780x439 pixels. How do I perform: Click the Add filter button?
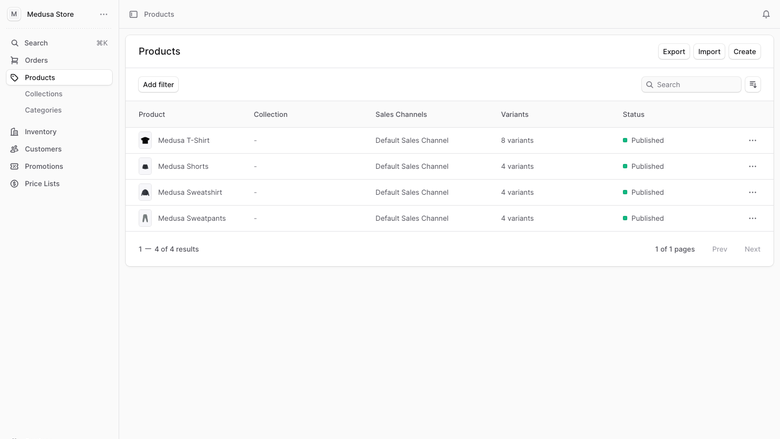pos(158,85)
